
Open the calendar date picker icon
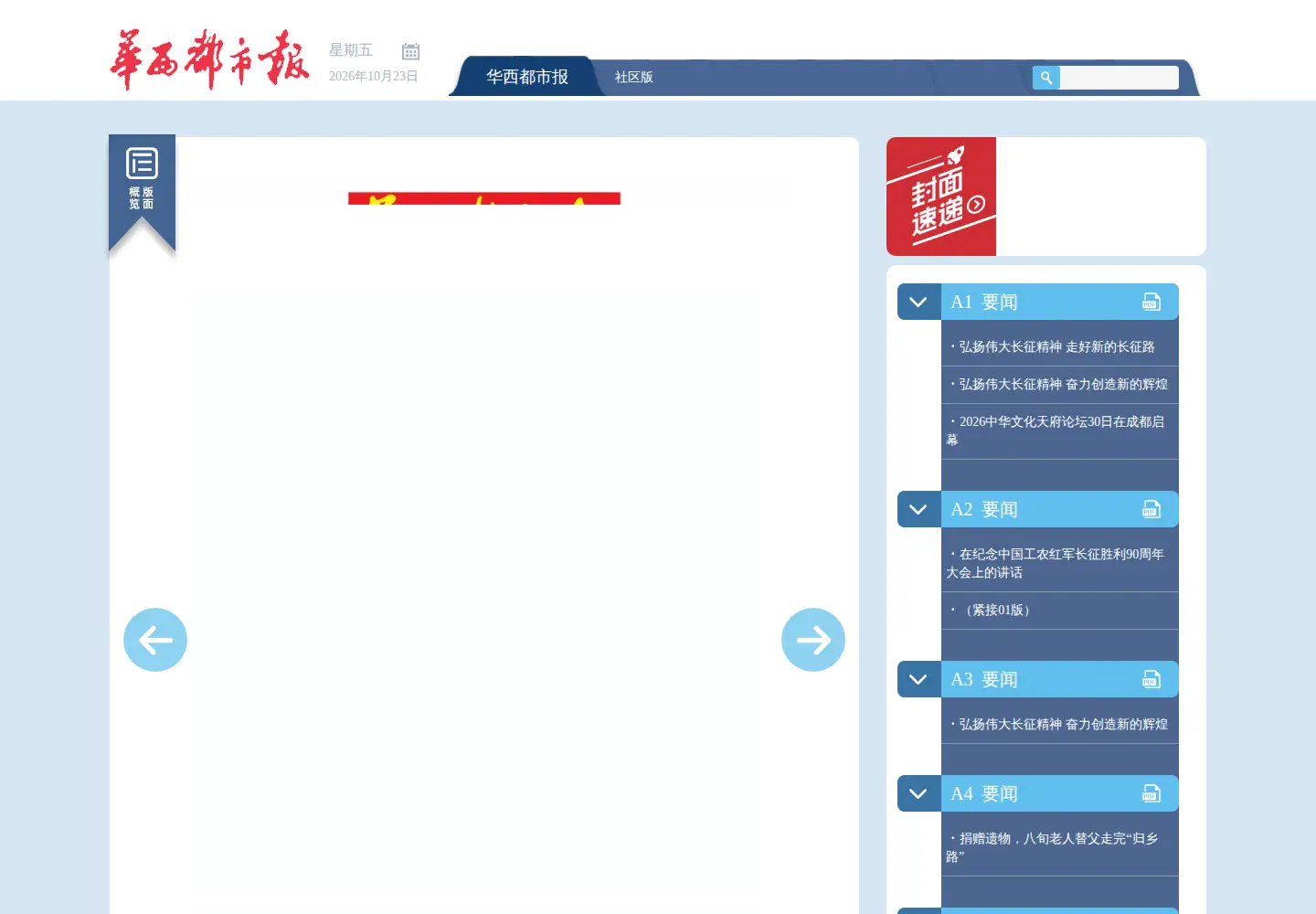[411, 52]
